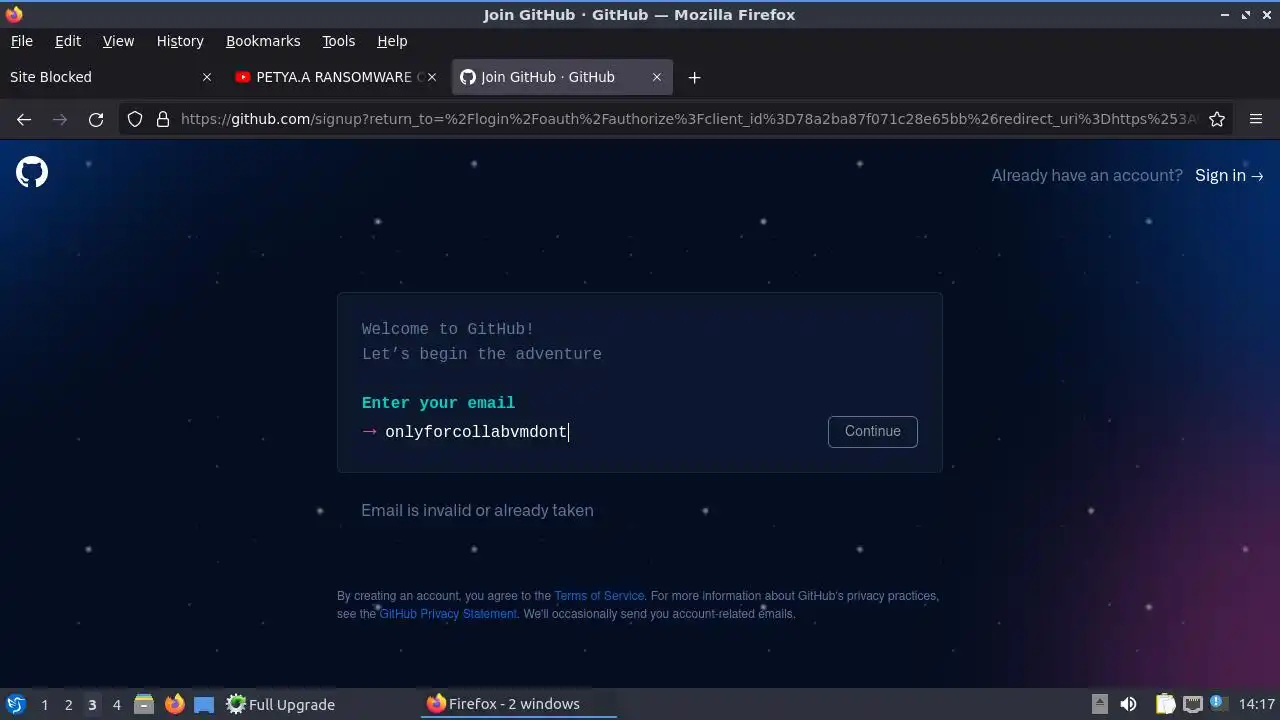This screenshot has height=720, width=1280.
Task: Go back with the browser back arrow
Action: (24, 119)
